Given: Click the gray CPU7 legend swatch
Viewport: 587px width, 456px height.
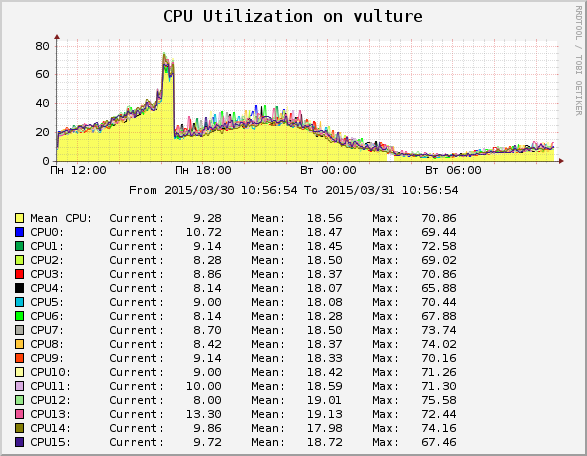Looking at the screenshot, I should 19,330.
